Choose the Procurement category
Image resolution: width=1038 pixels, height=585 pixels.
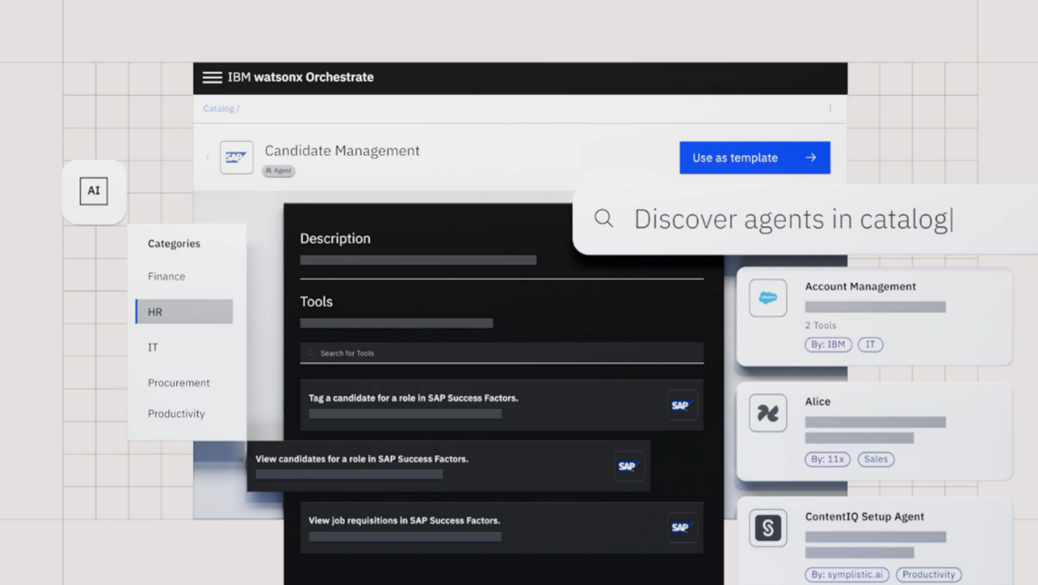179,383
